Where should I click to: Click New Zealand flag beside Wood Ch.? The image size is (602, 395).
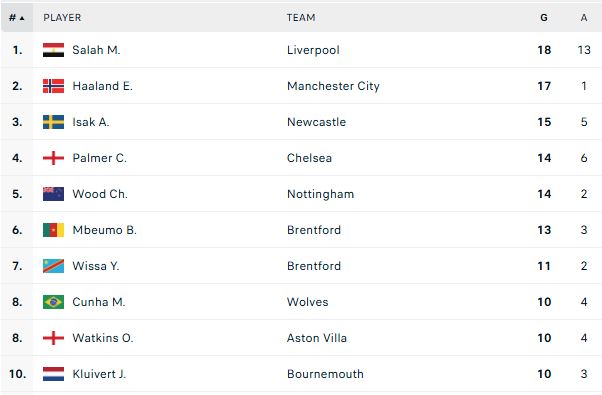53,194
